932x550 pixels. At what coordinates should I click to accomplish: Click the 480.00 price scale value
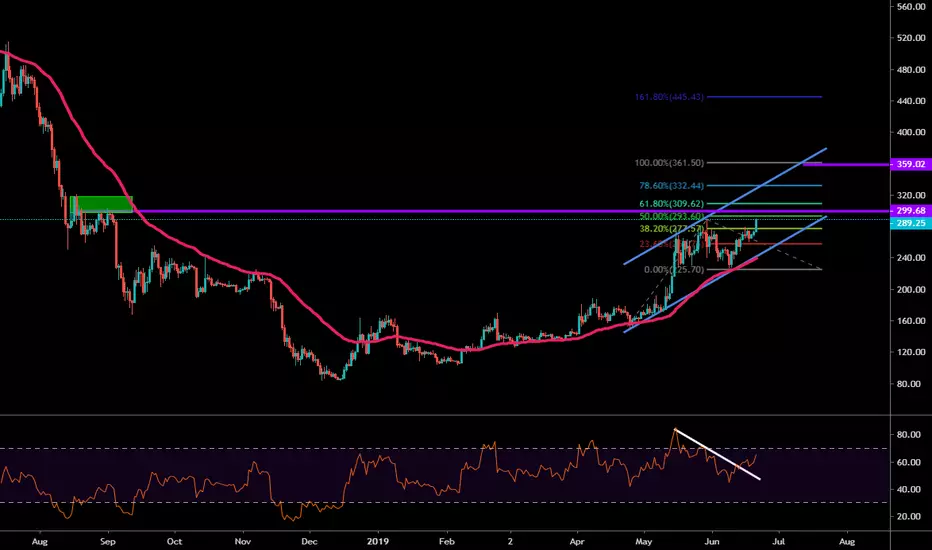pos(911,70)
